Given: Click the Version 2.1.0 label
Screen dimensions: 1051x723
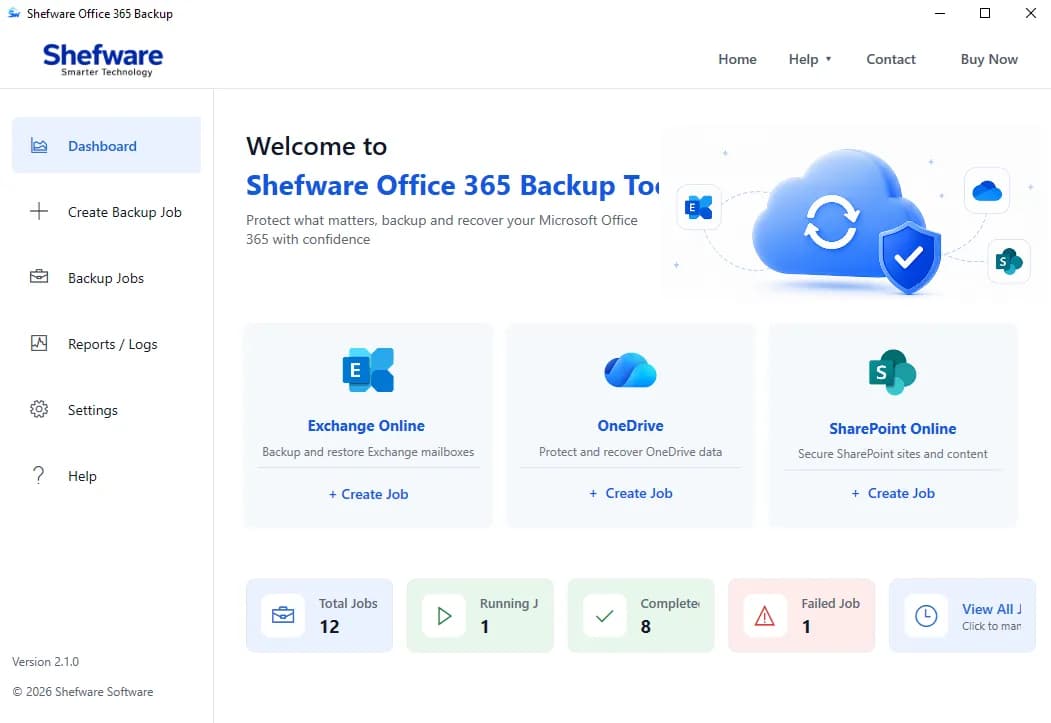Looking at the screenshot, I should [46, 661].
